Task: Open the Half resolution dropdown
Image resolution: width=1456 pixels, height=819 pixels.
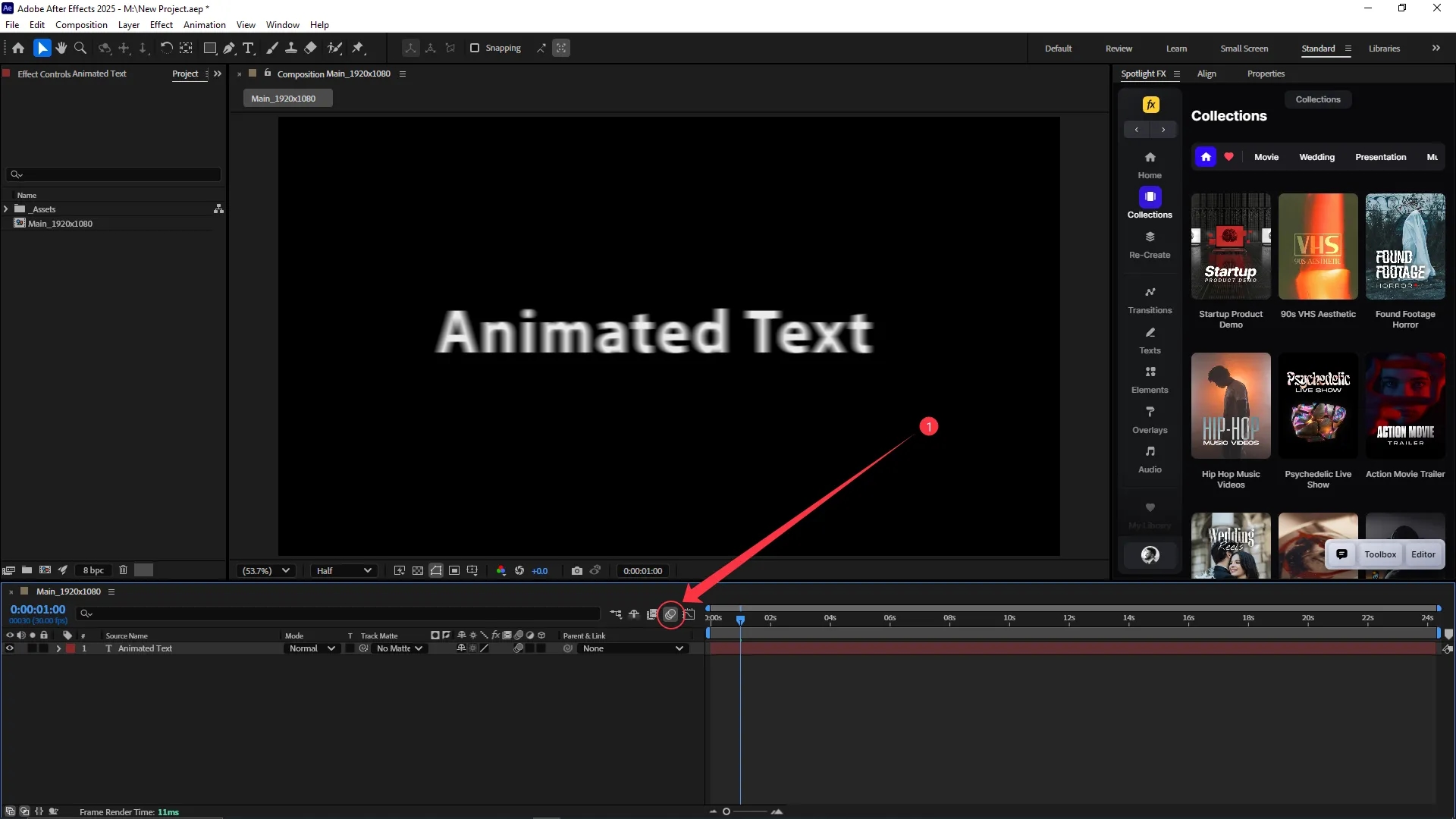Action: point(344,571)
